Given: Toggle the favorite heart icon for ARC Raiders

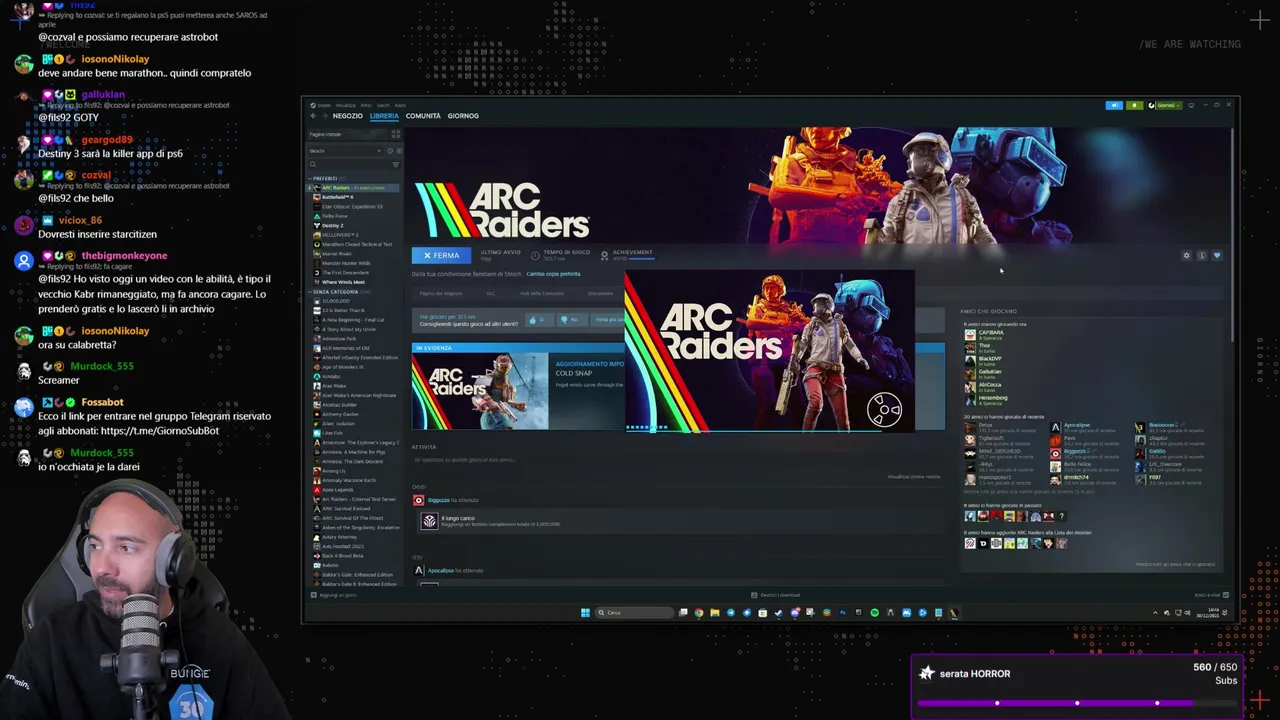Looking at the screenshot, I should coord(1217,255).
